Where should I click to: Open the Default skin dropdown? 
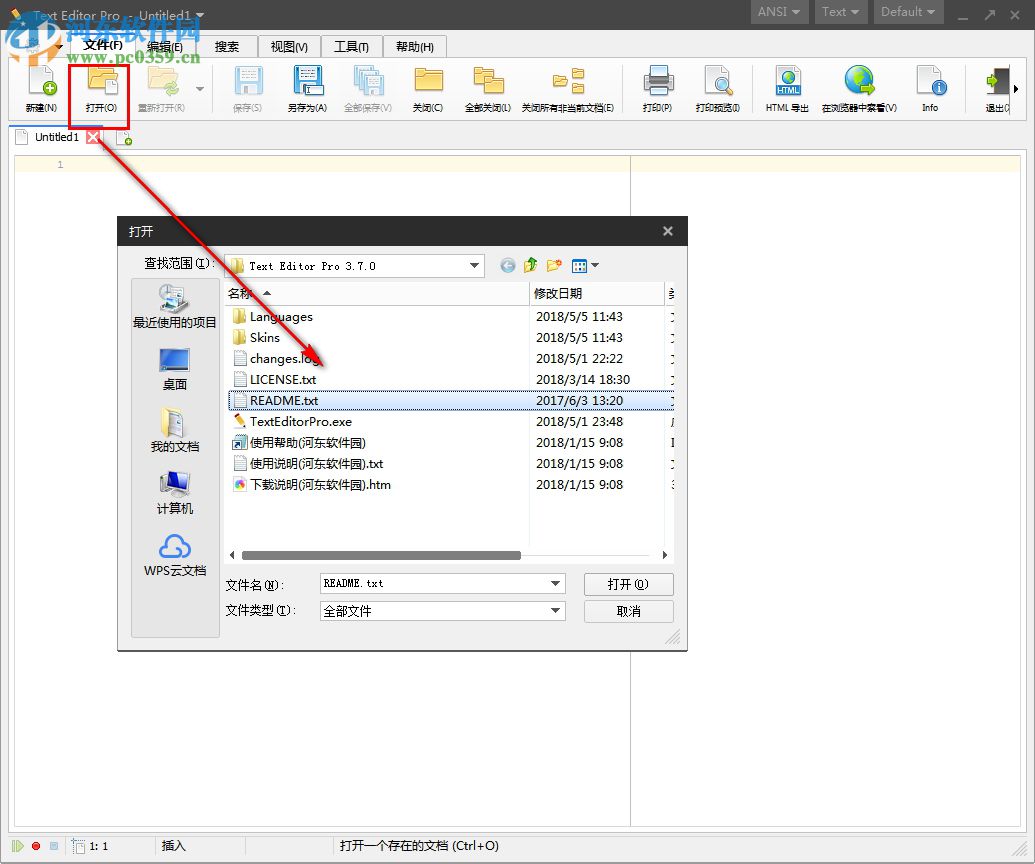tap(908, 12)
